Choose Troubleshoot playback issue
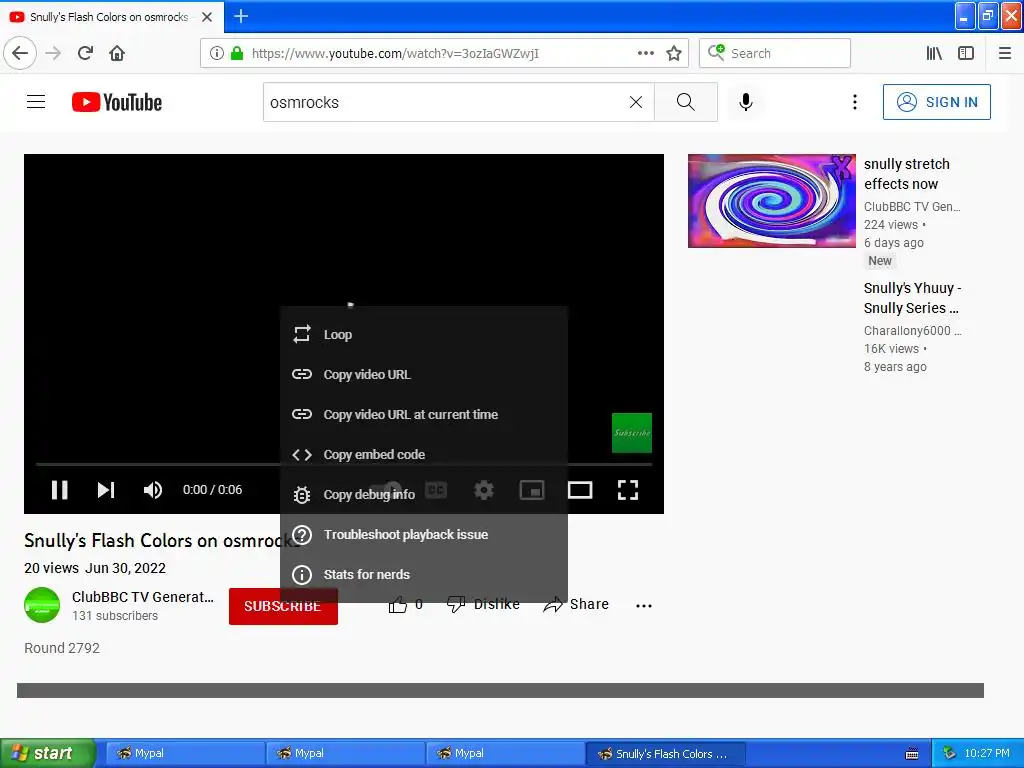This screenshot has height=768, width=1024. (x=424, y=535)
